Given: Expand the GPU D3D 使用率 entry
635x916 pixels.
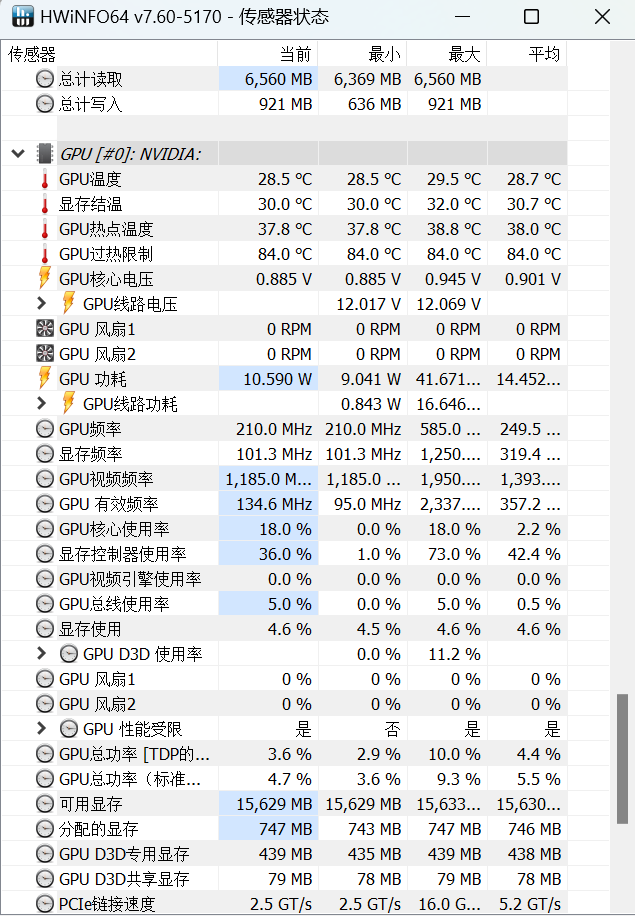Looking at the screenshot, I should click(42, 654).
